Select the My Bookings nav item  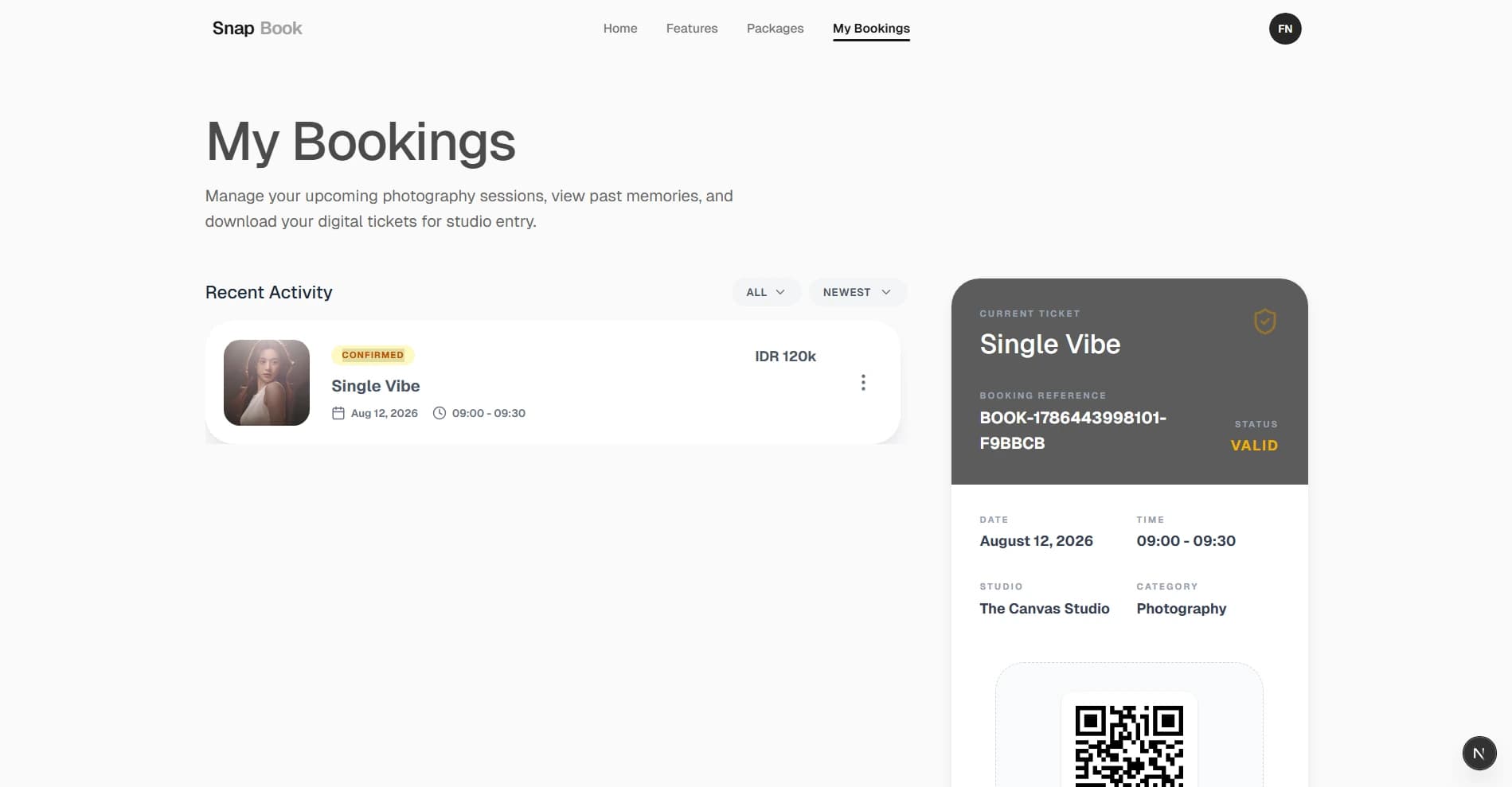click(871, 29)
